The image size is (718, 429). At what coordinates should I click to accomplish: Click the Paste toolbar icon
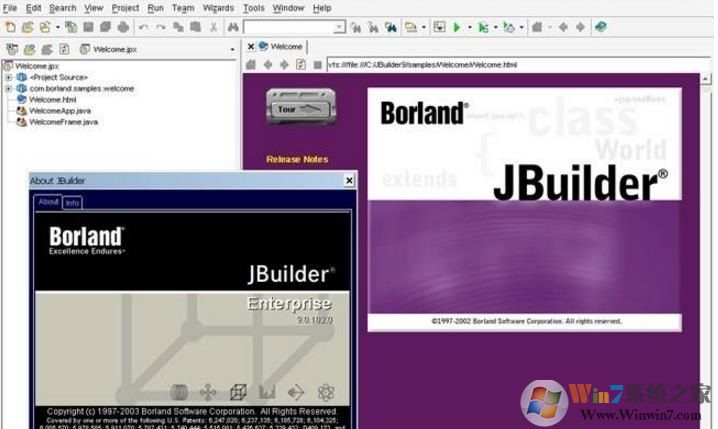196,27
